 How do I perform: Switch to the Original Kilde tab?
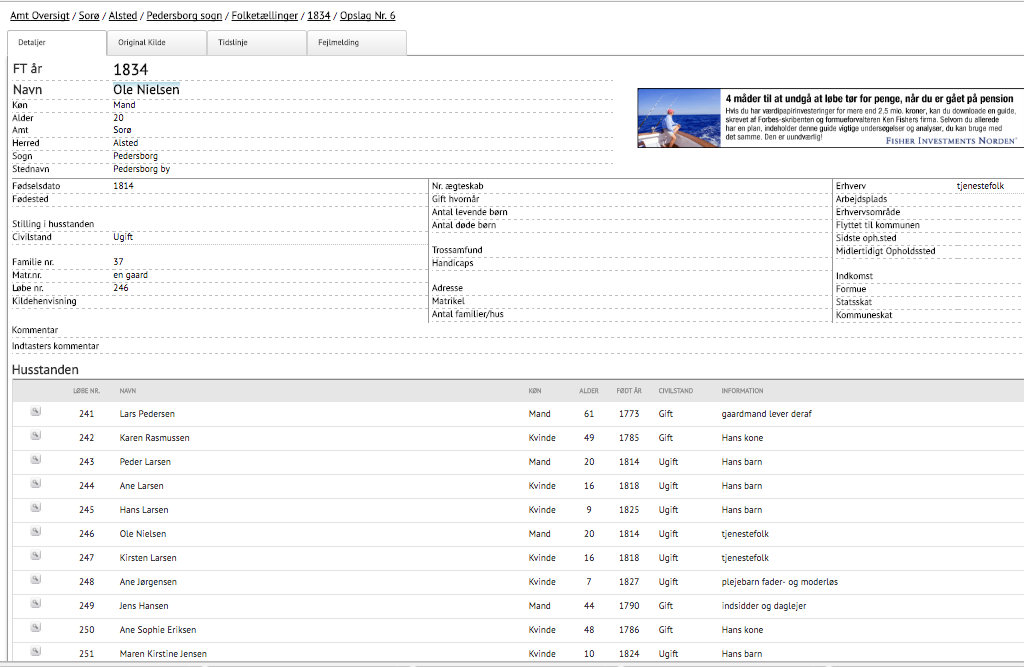157,42
